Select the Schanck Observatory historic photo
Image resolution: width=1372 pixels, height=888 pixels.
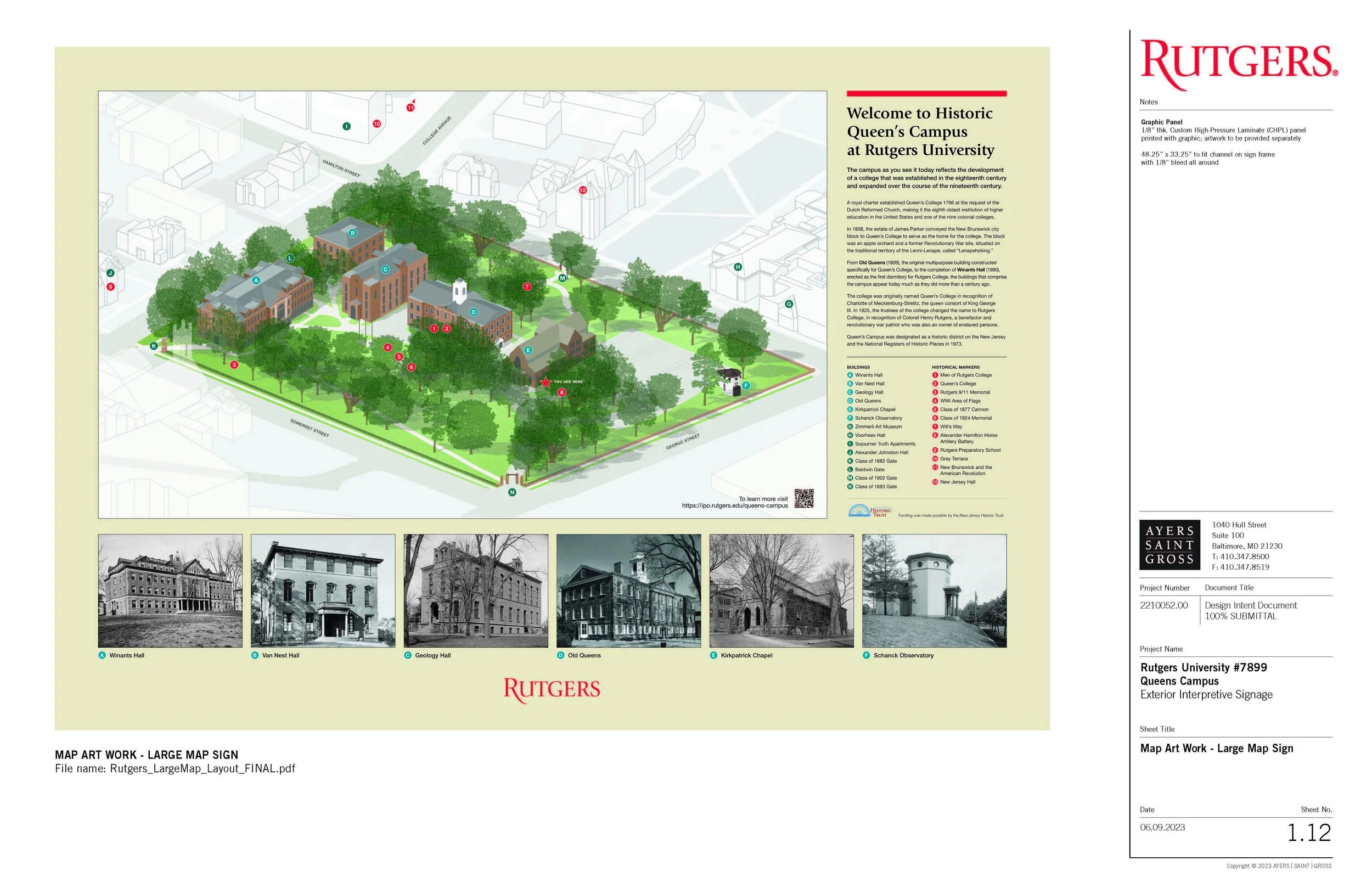coord(934,591)
